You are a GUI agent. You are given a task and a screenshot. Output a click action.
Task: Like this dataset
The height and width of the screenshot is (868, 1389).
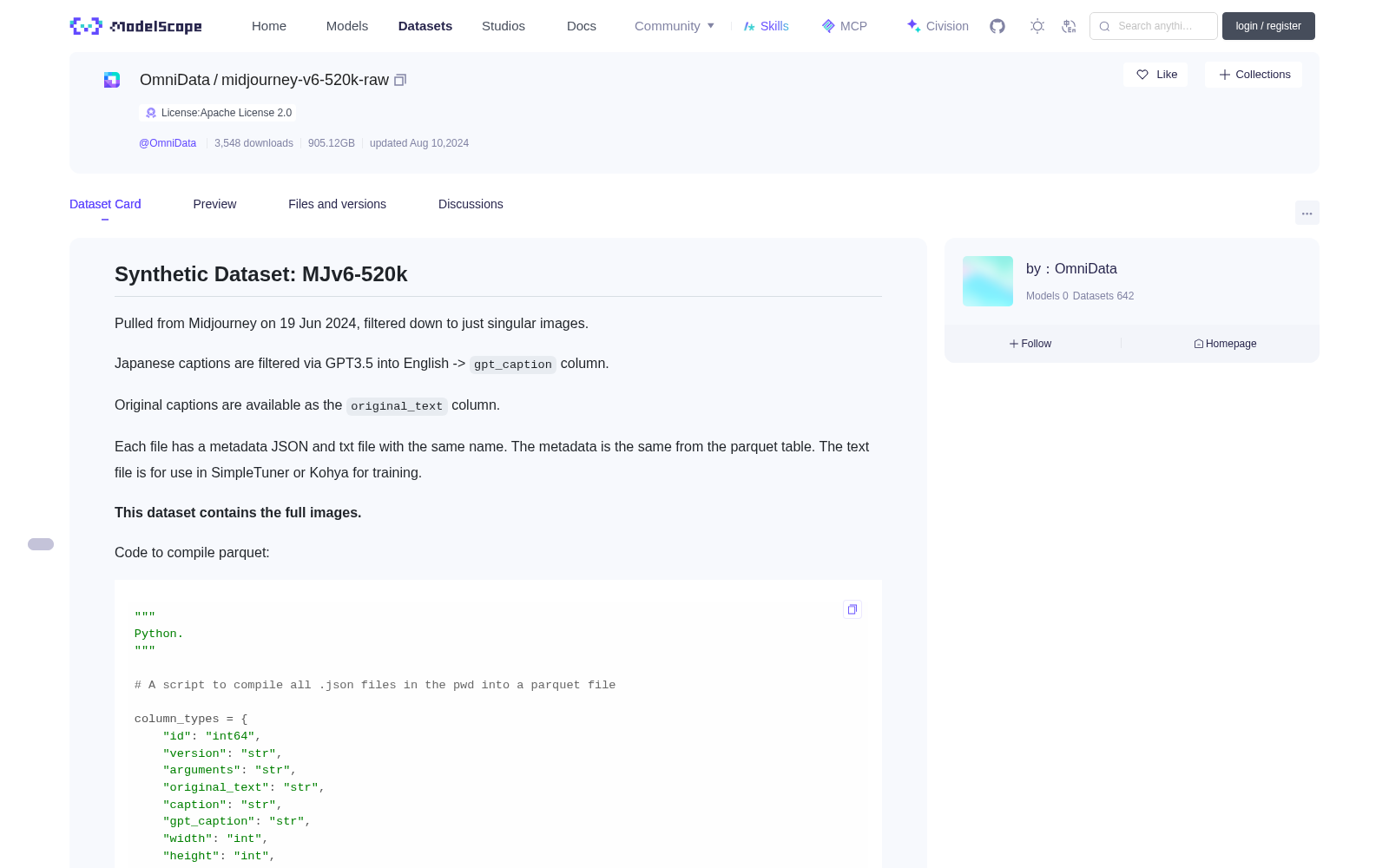click(1155, 75)
